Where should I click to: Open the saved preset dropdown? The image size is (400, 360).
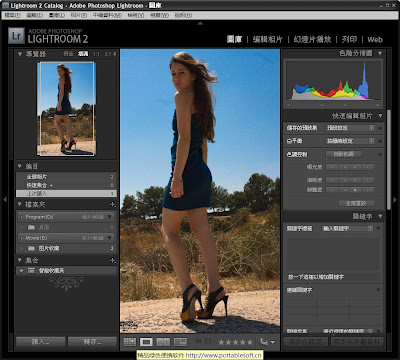click(350, 128)
